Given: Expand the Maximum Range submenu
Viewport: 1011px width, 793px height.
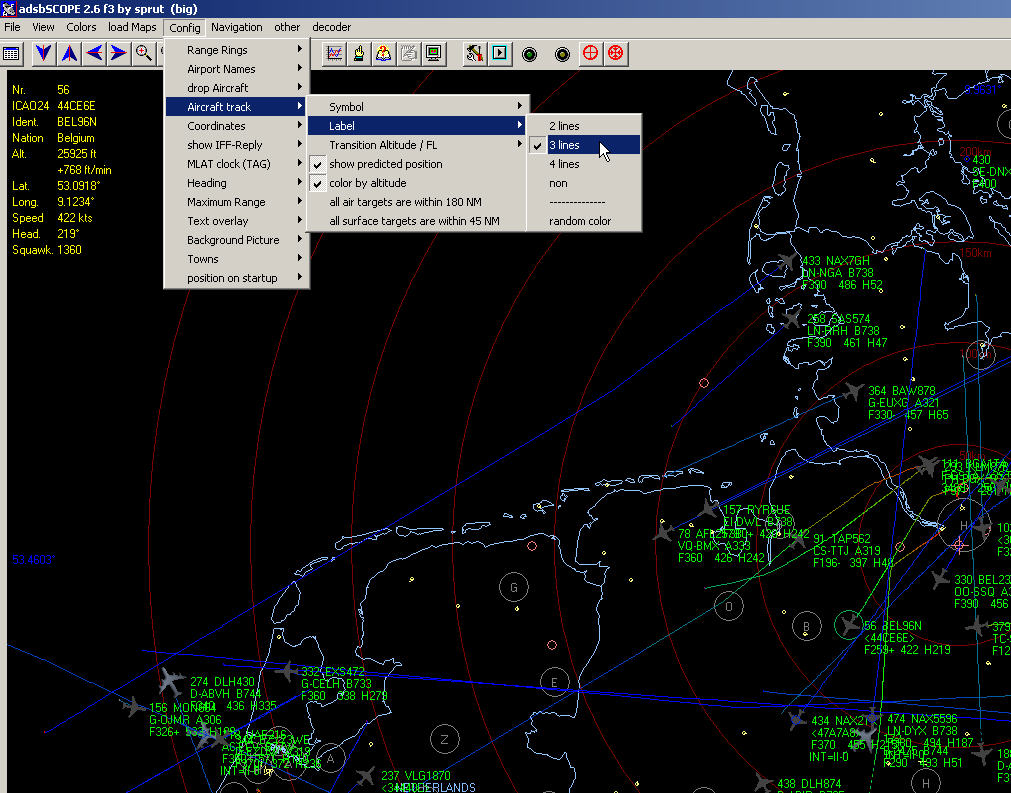Looking at the screenshot, I should click(x=237, y=202).
